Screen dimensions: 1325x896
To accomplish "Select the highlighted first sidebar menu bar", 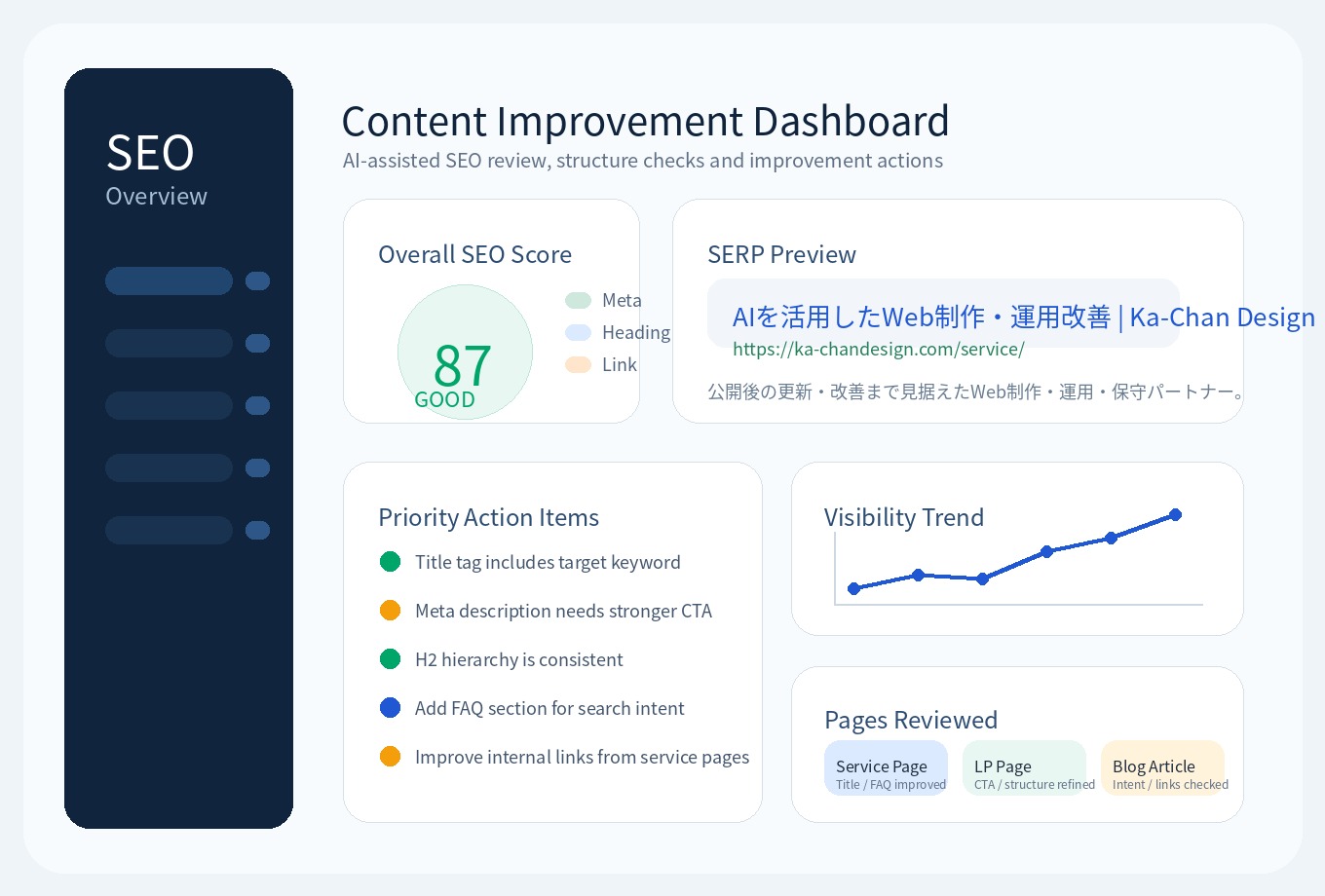I will pos(169,280).
